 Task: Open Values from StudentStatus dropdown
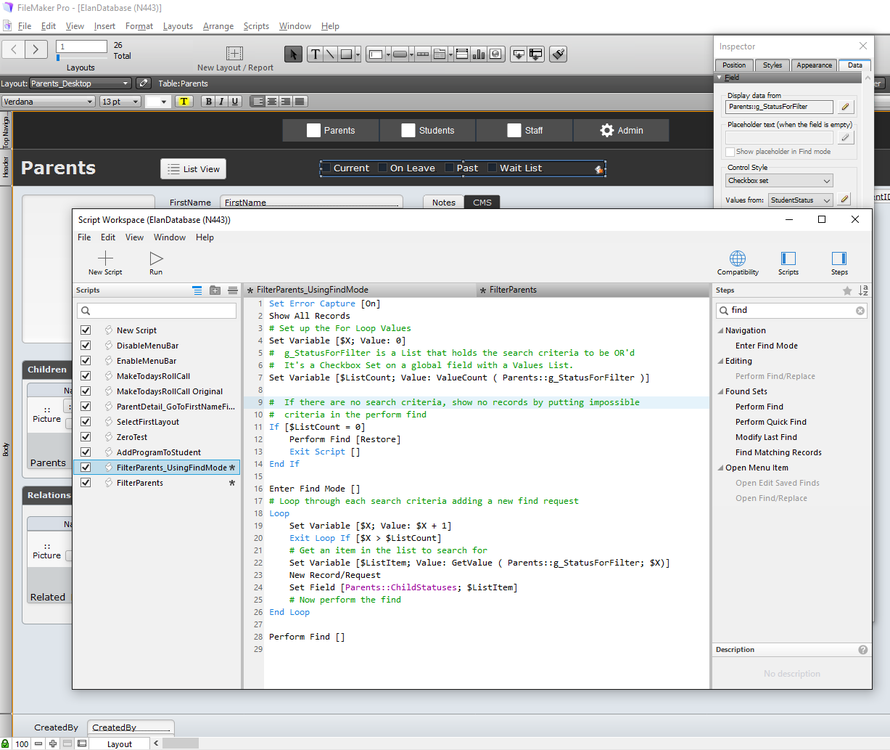click(x=801, y=200)
